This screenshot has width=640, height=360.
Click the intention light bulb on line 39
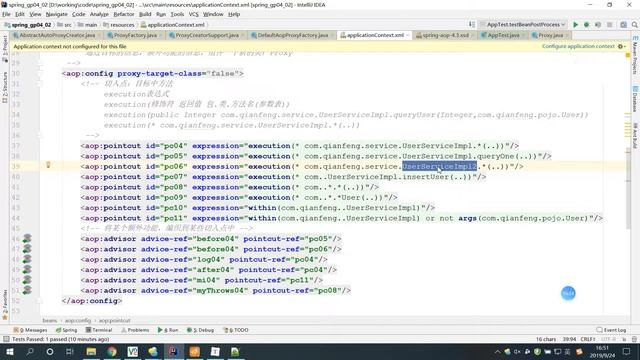pyautogui.click(x=48, y=165)
